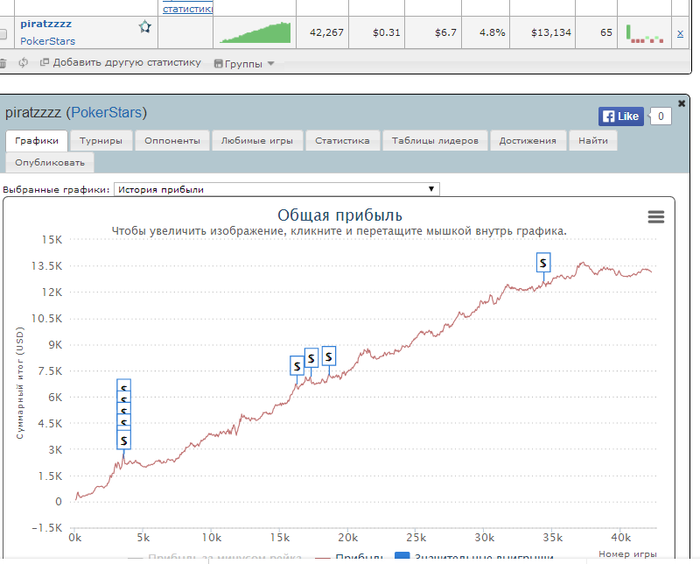Click the $ win marker near game 35k
This screenshot has width=700, height=564.
point(543,263)
